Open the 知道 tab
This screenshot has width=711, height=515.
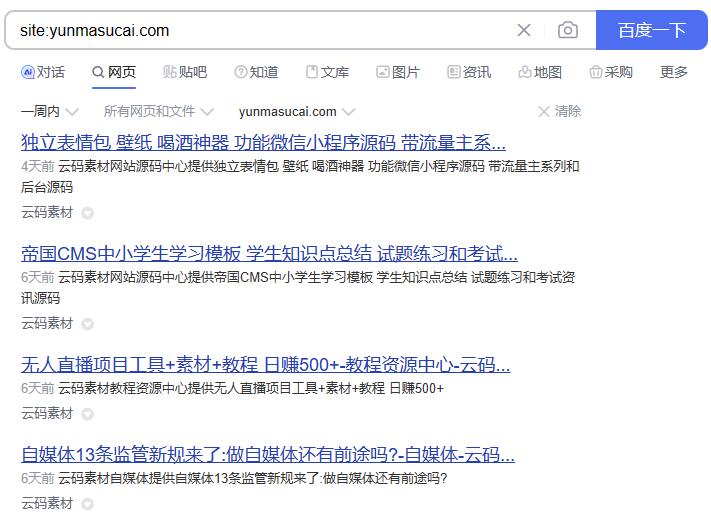(256, 72)
